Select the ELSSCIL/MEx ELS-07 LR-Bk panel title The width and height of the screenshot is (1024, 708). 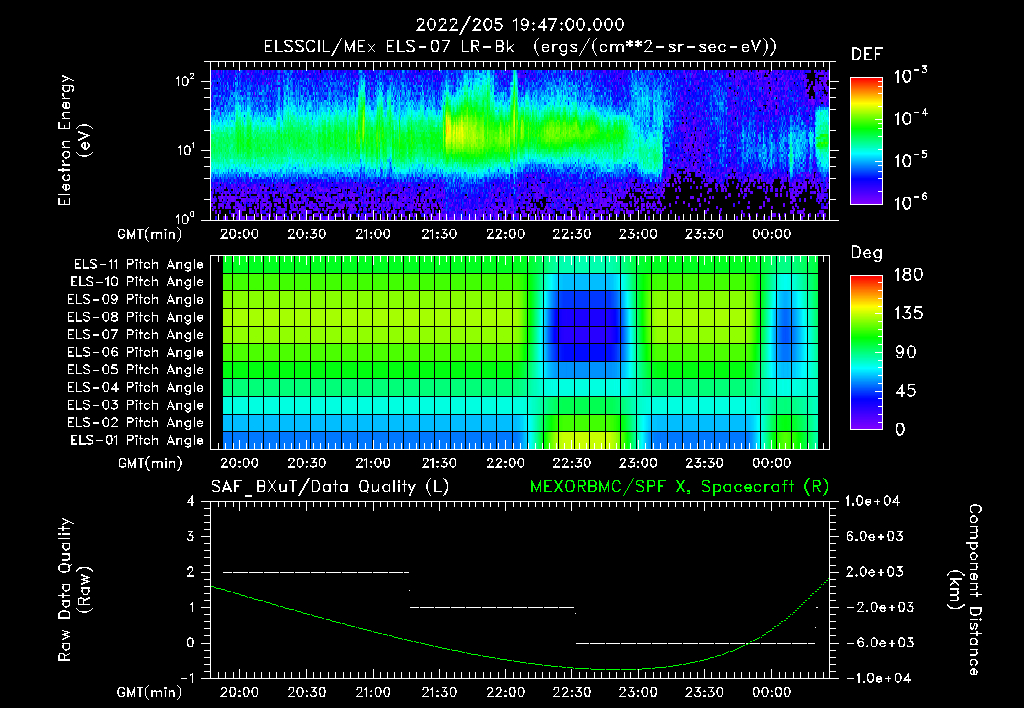[x=520, y=47]
